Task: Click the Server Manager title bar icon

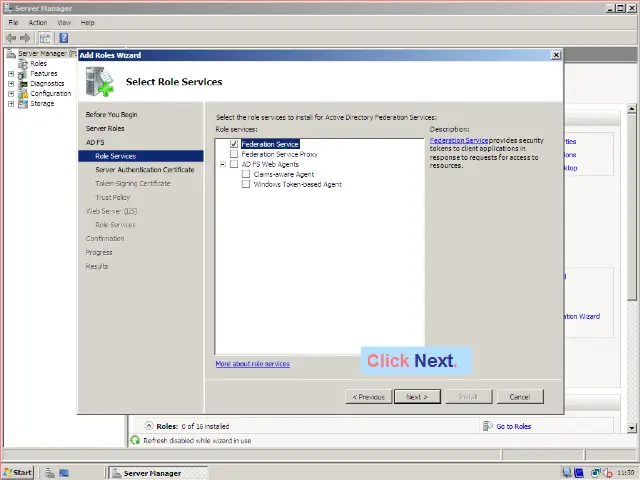Action: click(8, 8)
